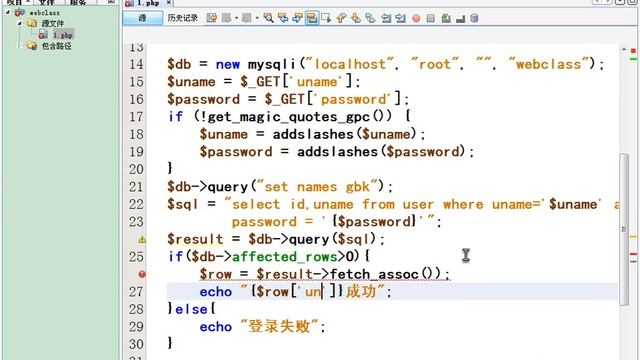The height and width of the screenshot is (360, 640).
Task: Click the Forward navigation icon in editor toolbar
Action: (247, 18)
